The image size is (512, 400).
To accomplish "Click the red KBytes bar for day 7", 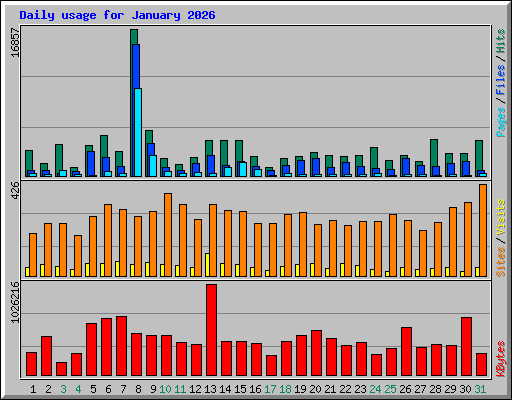I will 121,346.
